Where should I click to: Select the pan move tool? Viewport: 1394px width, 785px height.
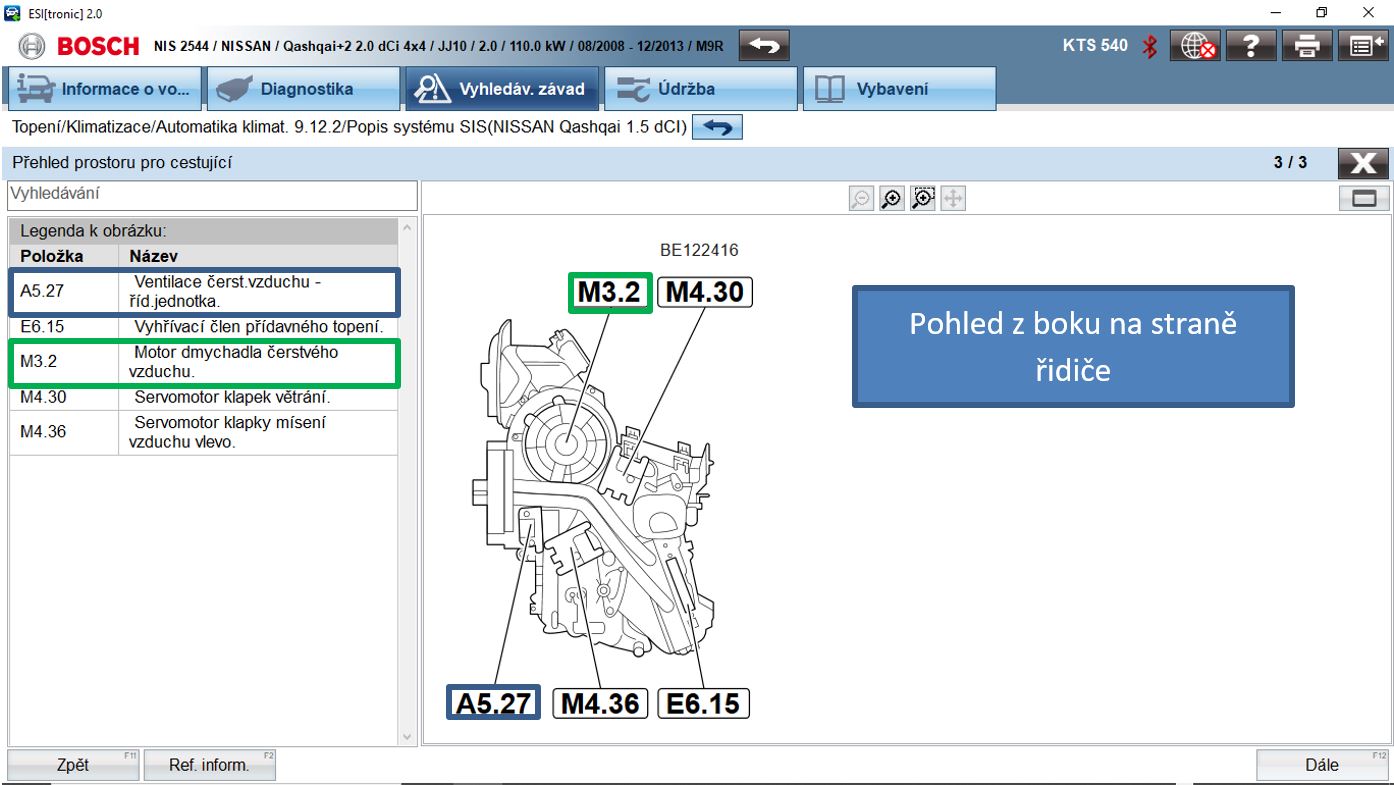pos(953,199)
